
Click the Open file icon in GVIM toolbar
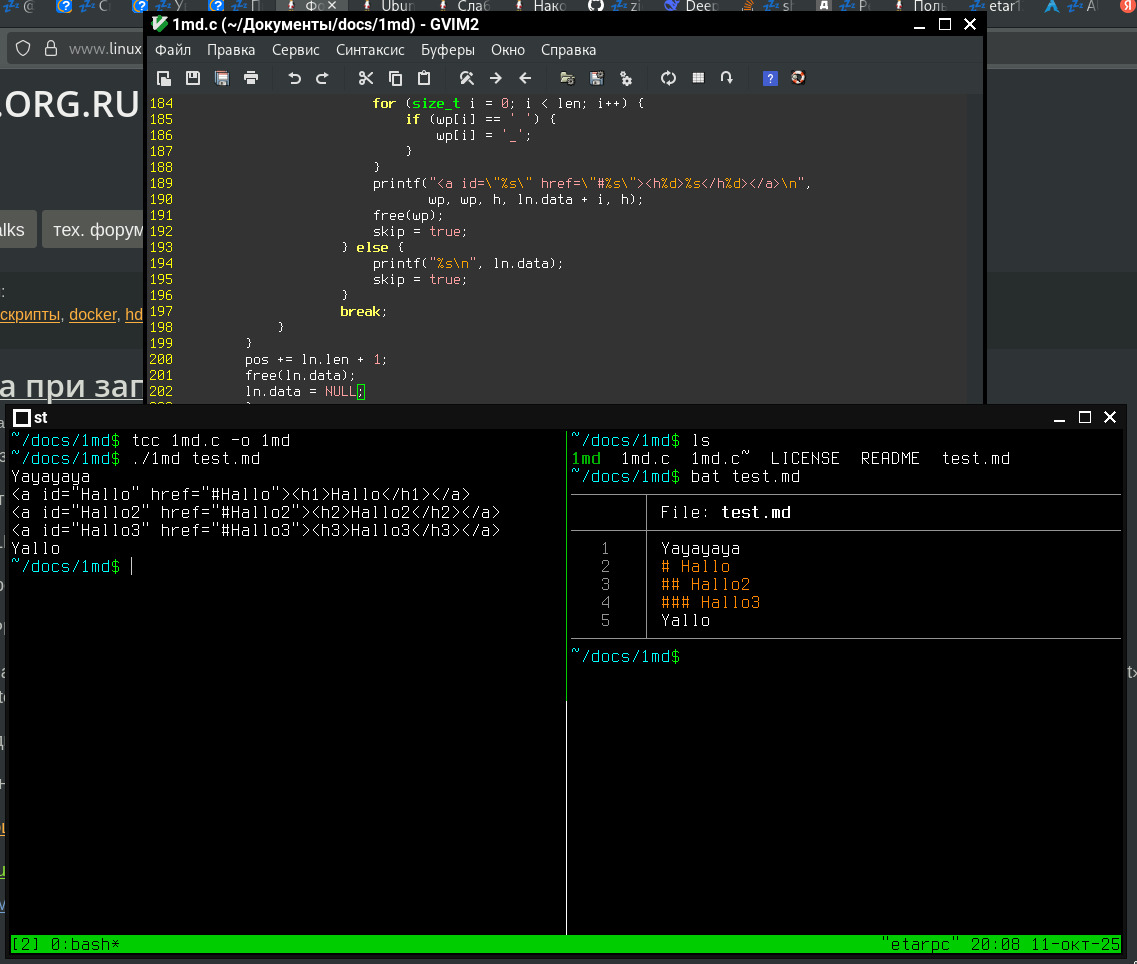click(164, 78)
